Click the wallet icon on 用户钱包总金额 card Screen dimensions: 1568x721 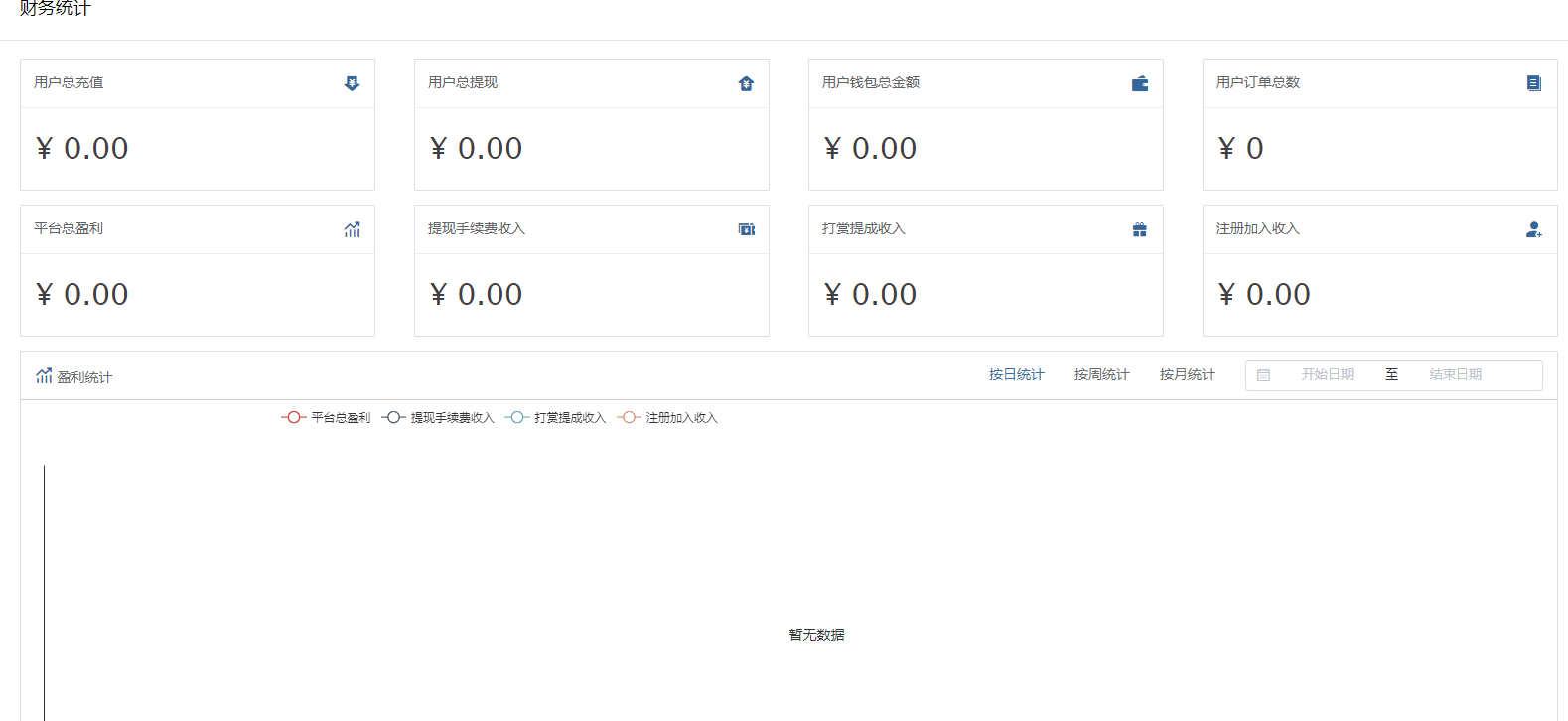pos(1140,83)
